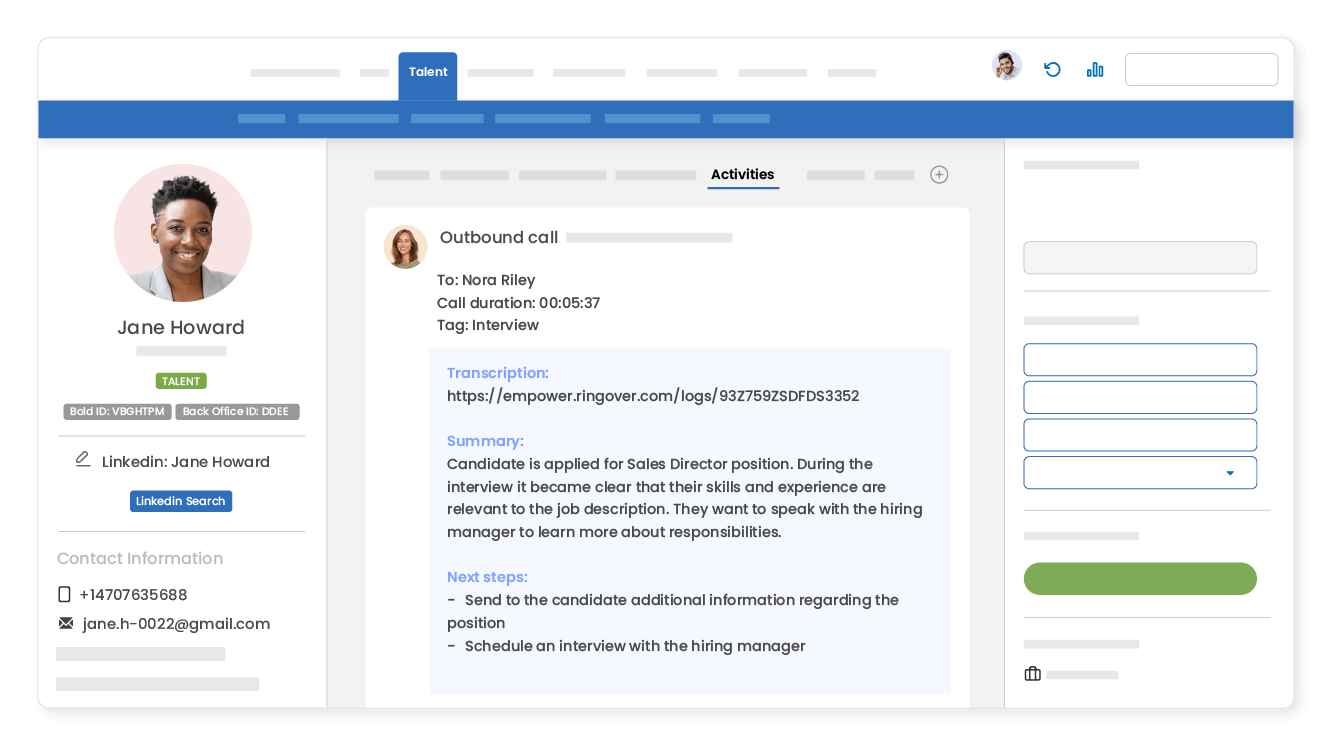Screen dimensions: 1332x746
Task: Click the briefcase icon in the right sidebar
Action: [1032, 673]
